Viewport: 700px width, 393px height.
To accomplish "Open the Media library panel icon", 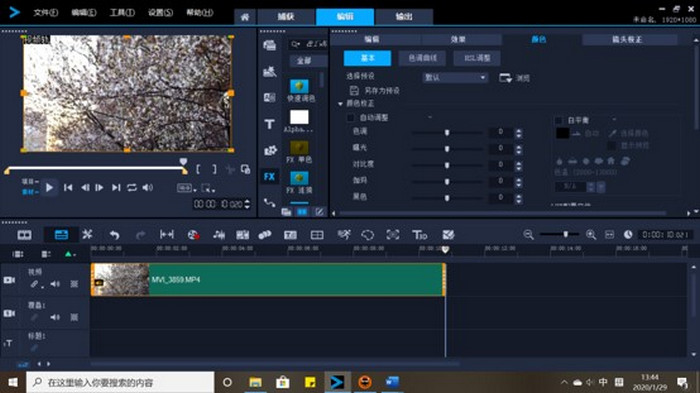I will (270, 45).
